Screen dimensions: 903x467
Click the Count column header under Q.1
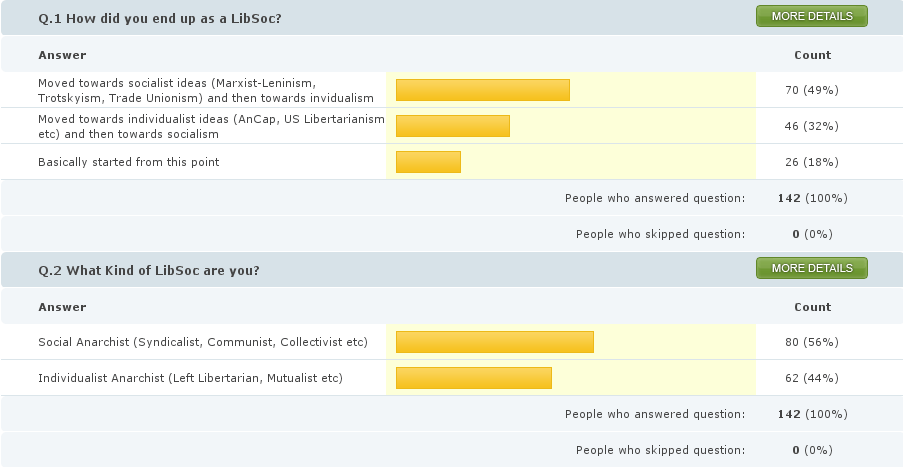(x=812, y=55)
